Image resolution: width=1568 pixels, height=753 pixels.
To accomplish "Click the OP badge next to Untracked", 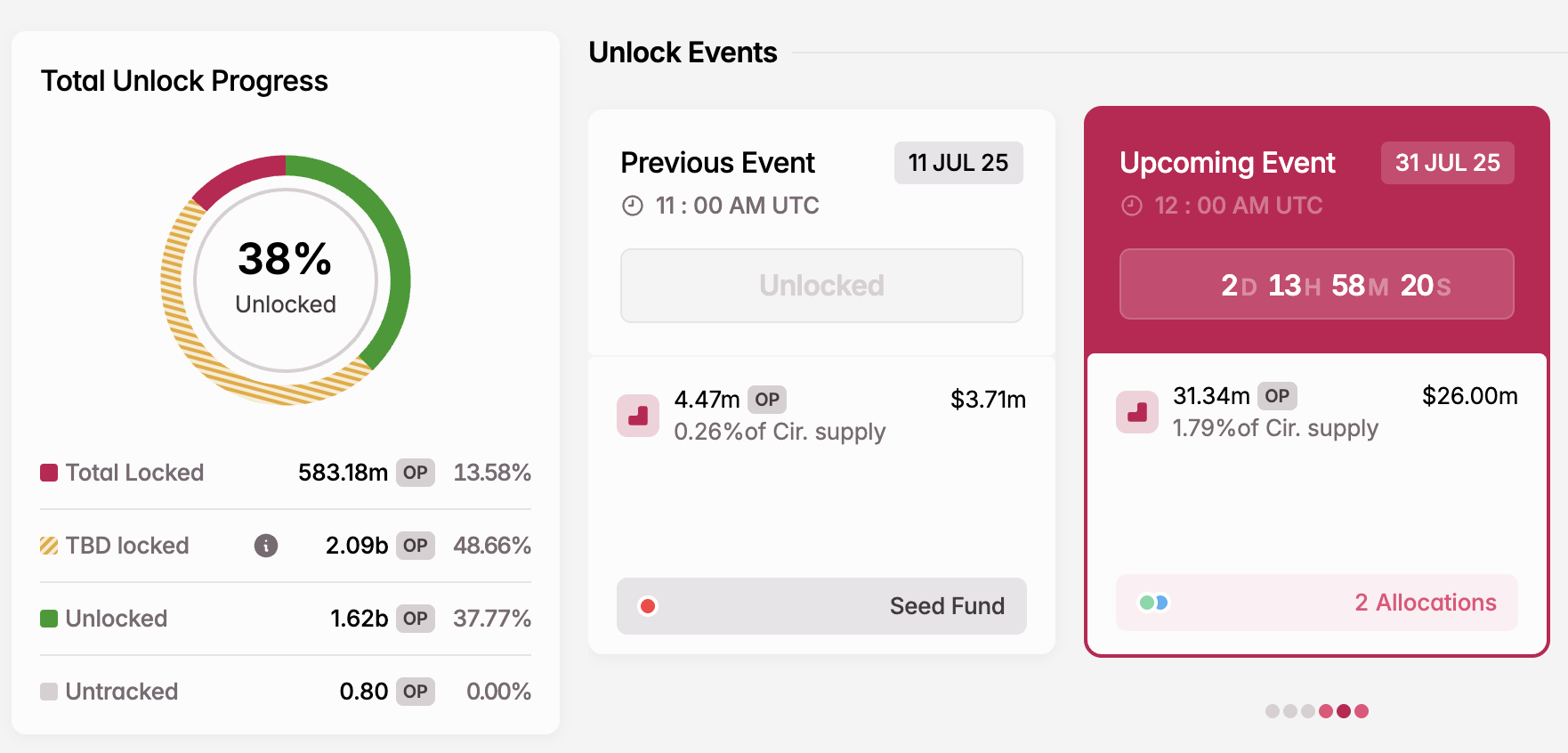I will click(415, 691).
